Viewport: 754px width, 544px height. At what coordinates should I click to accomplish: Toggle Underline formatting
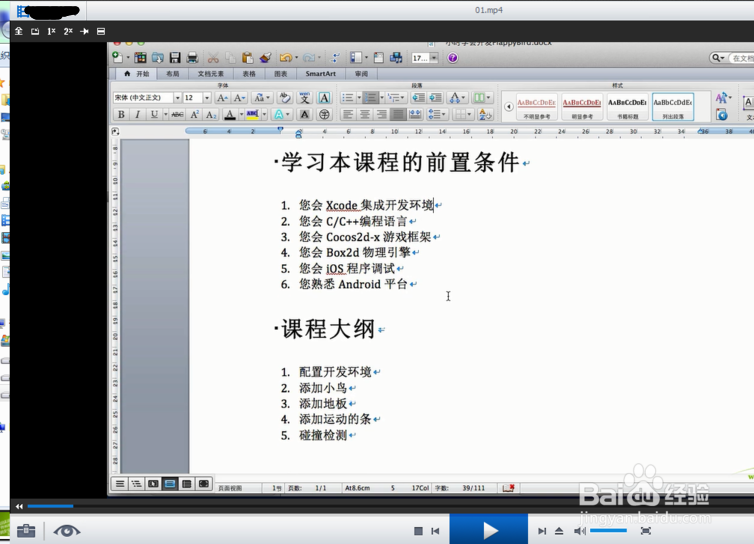pyautogui.click(x=154, y=114)
